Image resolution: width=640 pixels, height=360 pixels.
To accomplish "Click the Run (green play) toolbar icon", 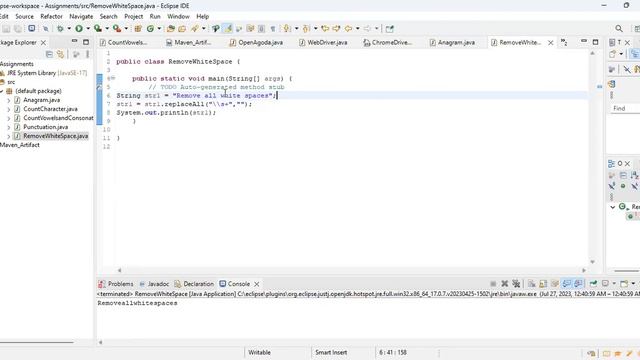I will click(79, 29).
